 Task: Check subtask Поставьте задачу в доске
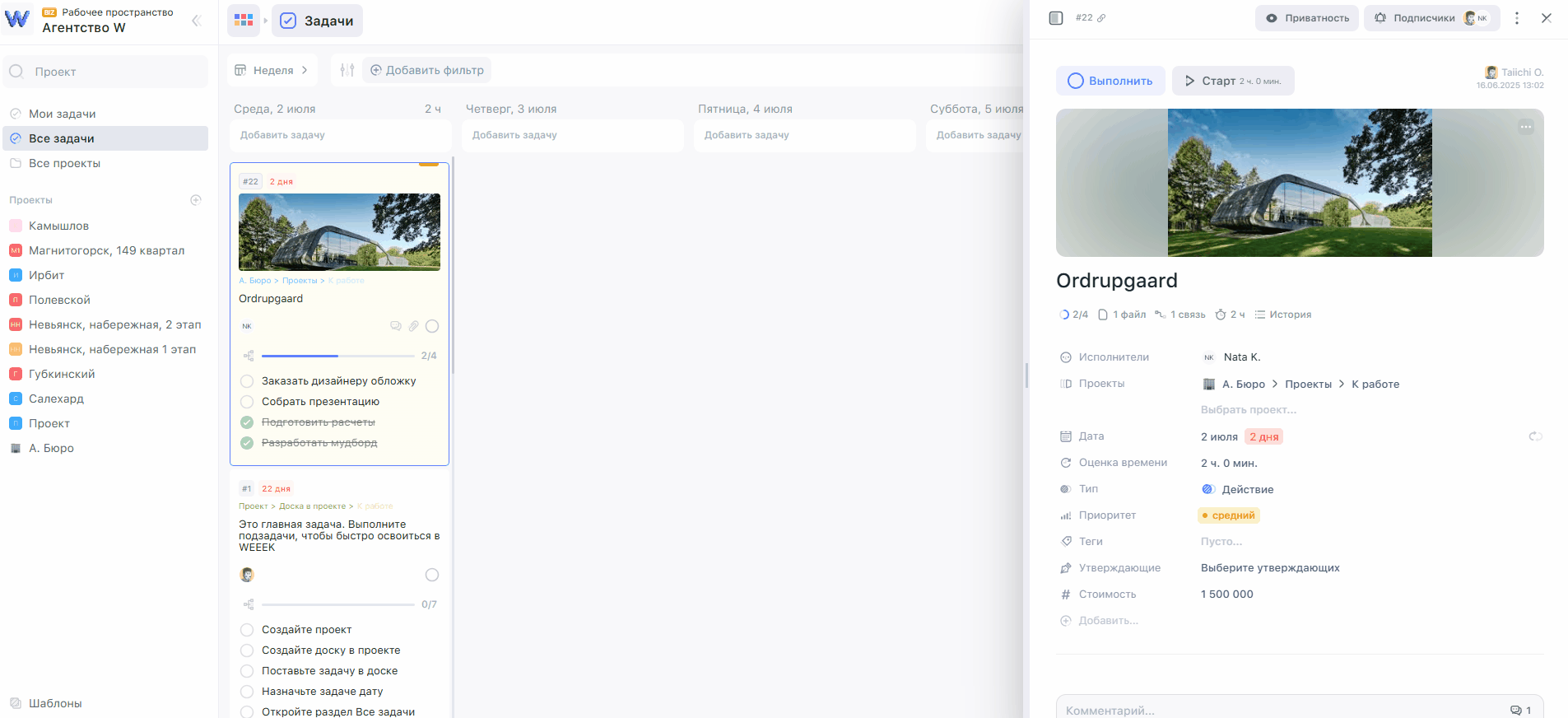(247, 671)
